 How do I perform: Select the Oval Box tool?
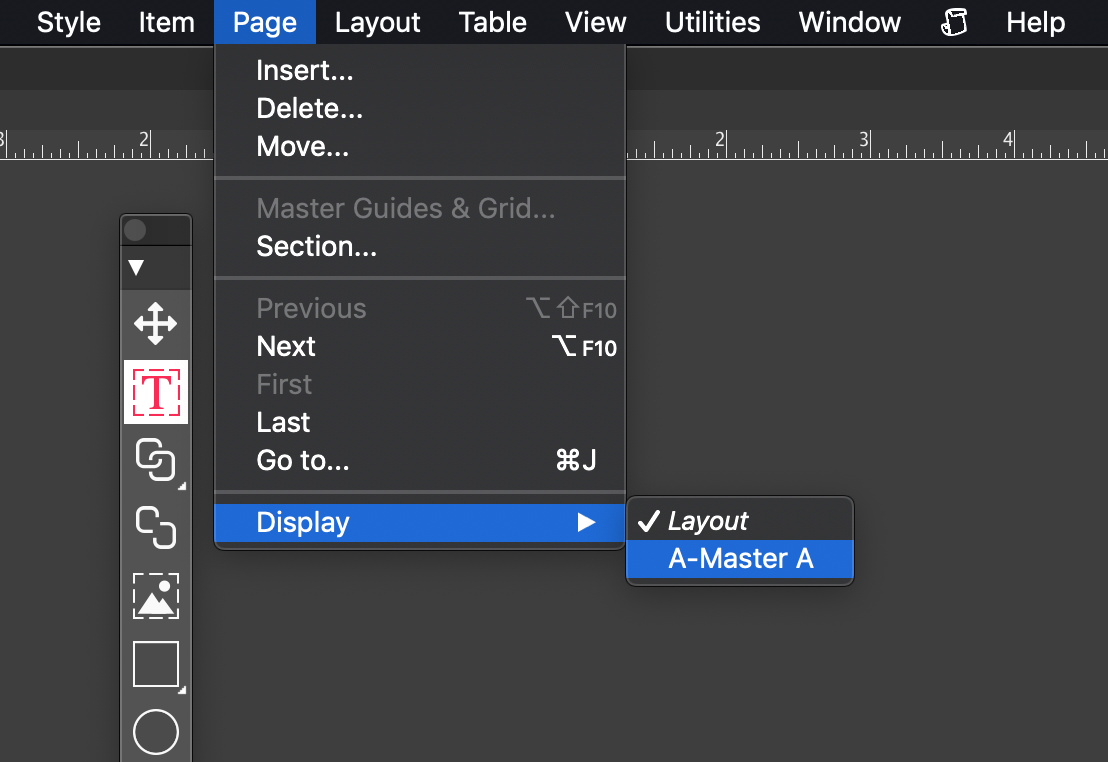point(155,732)
